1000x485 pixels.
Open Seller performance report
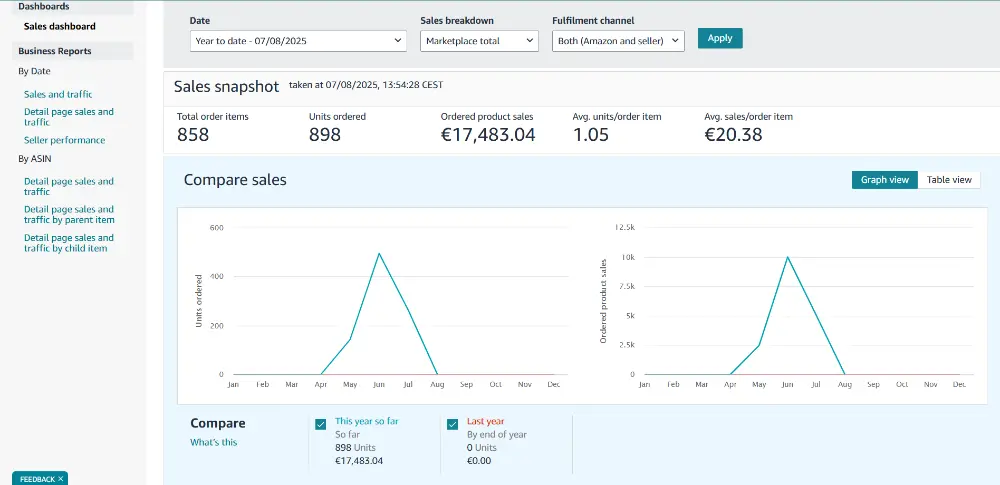(64, 140)
